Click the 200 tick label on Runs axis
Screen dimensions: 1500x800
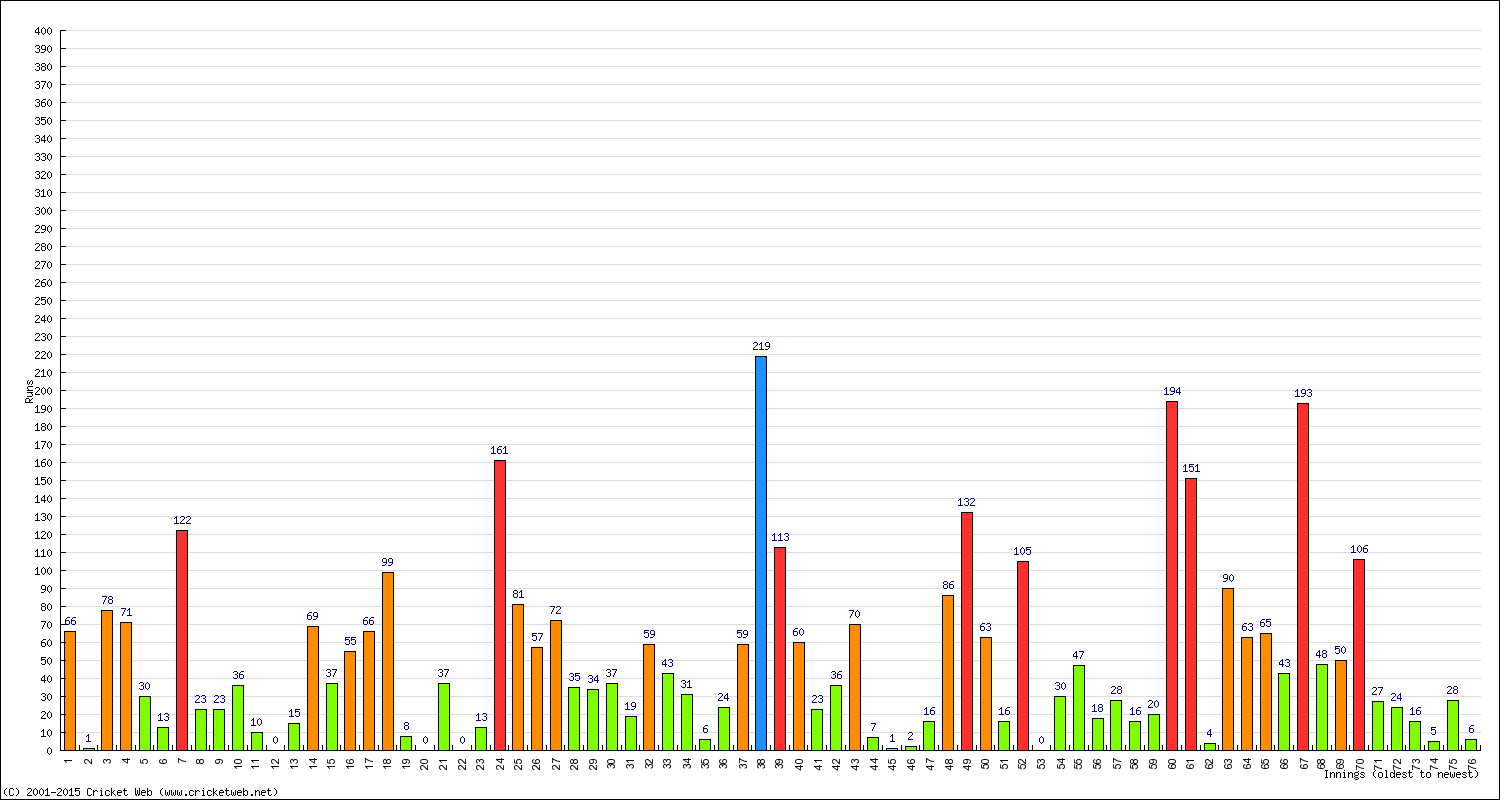point(42,391)
